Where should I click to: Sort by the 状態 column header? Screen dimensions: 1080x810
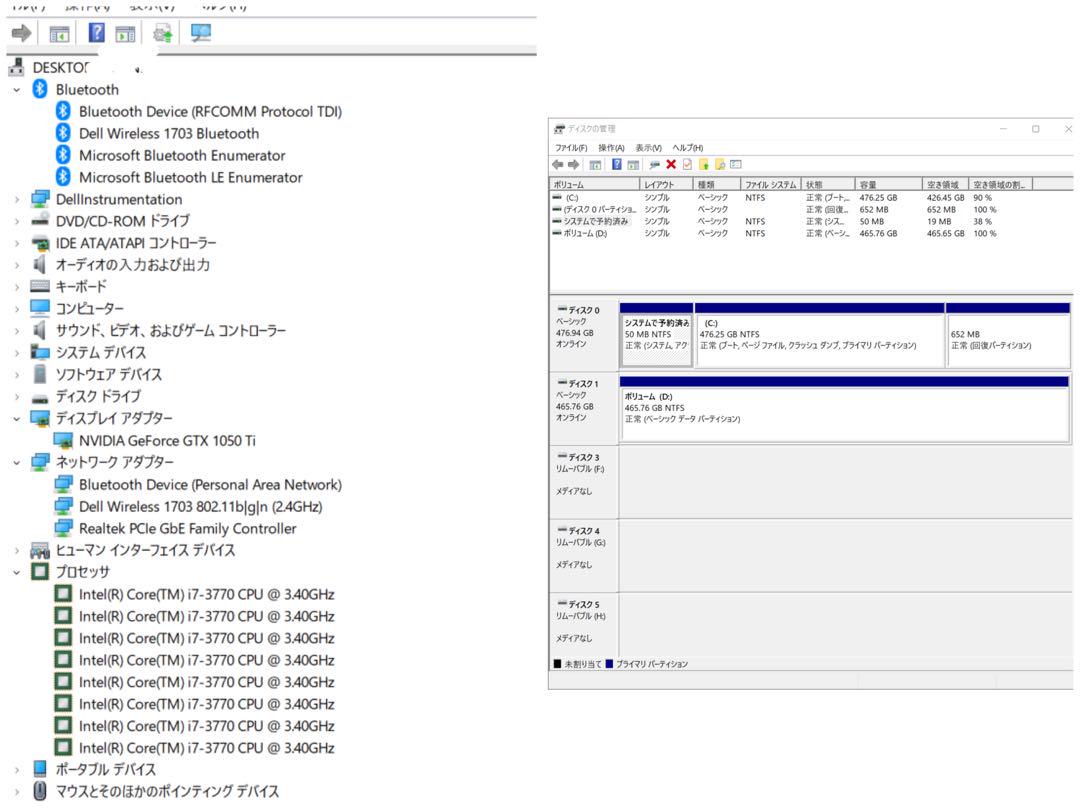point(829,185)
